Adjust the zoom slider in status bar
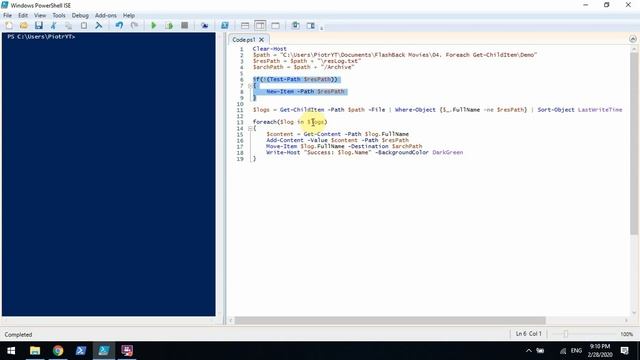Image resolution: width=640 pixels, height=360 pixels. pyautogui.click(x=566, y=334)
